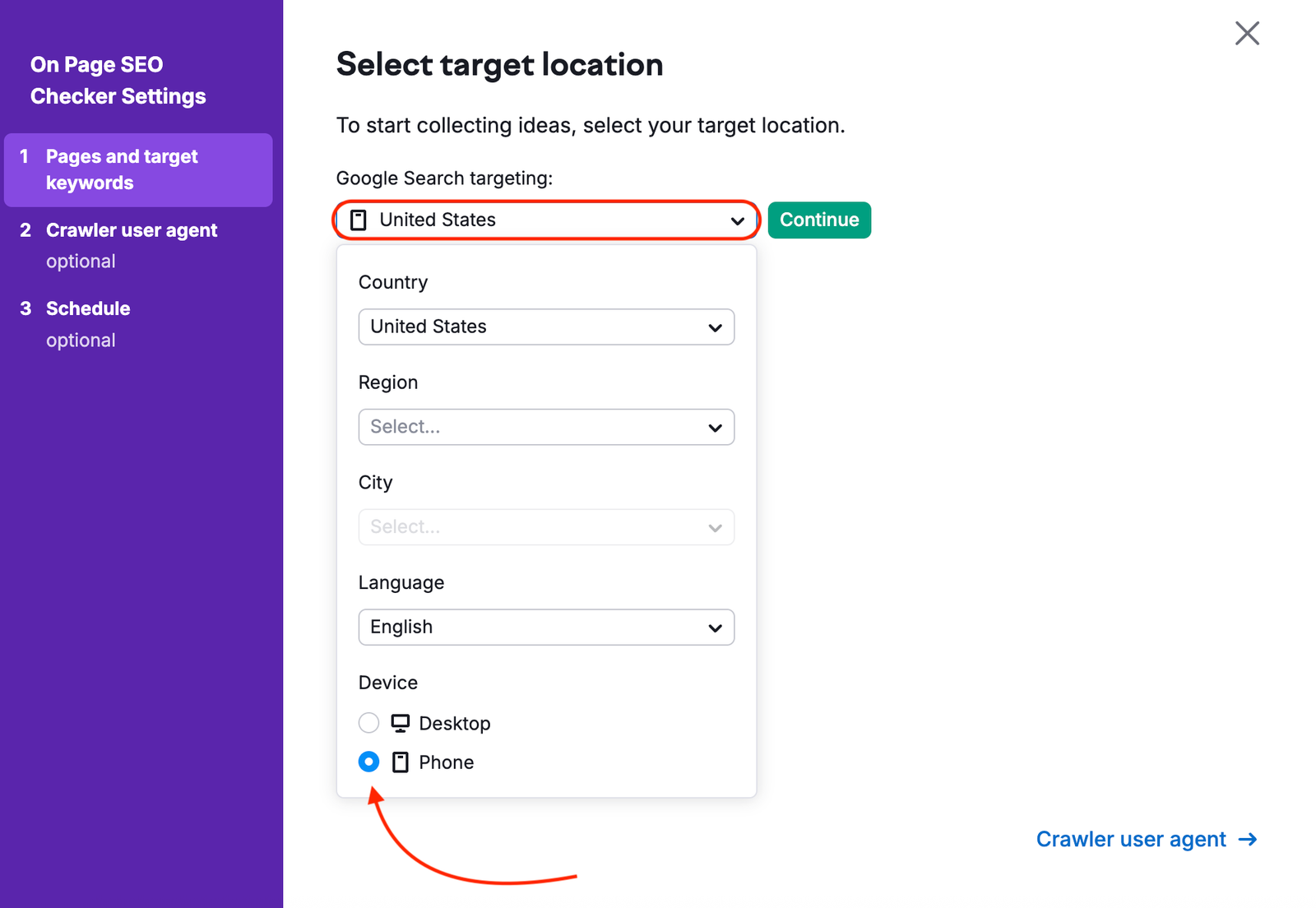Viewport: 1316px width, 908px height.
Task: Click the phone icon inside the targeting selector
Action: click(359, 220)
